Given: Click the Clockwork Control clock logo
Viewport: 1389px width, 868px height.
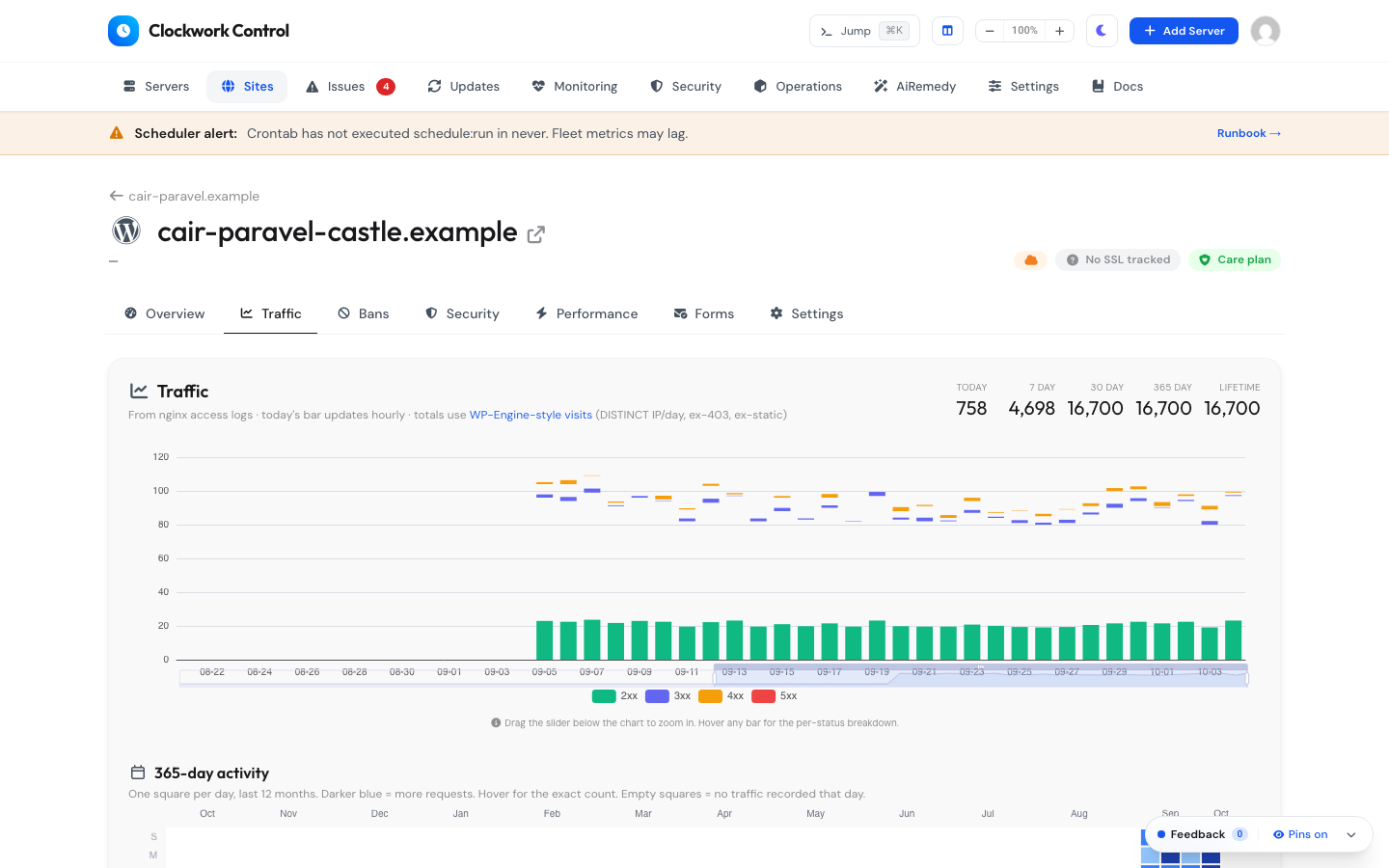Looking at the screenshot, I should (123, 31).
